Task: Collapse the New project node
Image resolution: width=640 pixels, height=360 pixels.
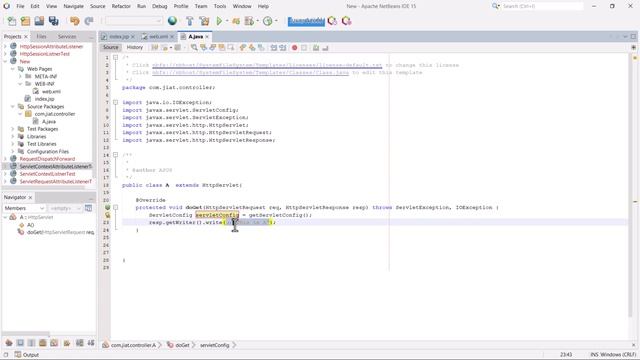Action: (5, 61)
